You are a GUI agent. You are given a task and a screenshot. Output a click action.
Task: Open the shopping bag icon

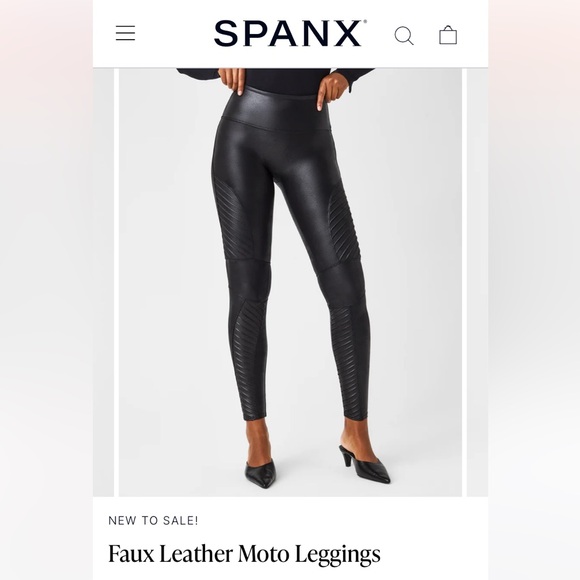pyautogui.click(x=448, y=35)
